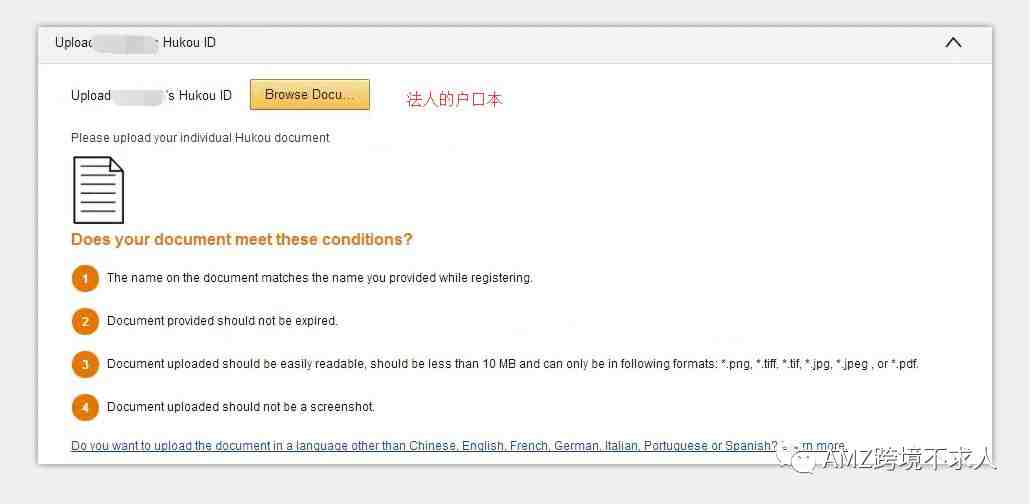The image size is (1031, 504).
Task: Click the Browse Docu... button
Action: point(310,95)
